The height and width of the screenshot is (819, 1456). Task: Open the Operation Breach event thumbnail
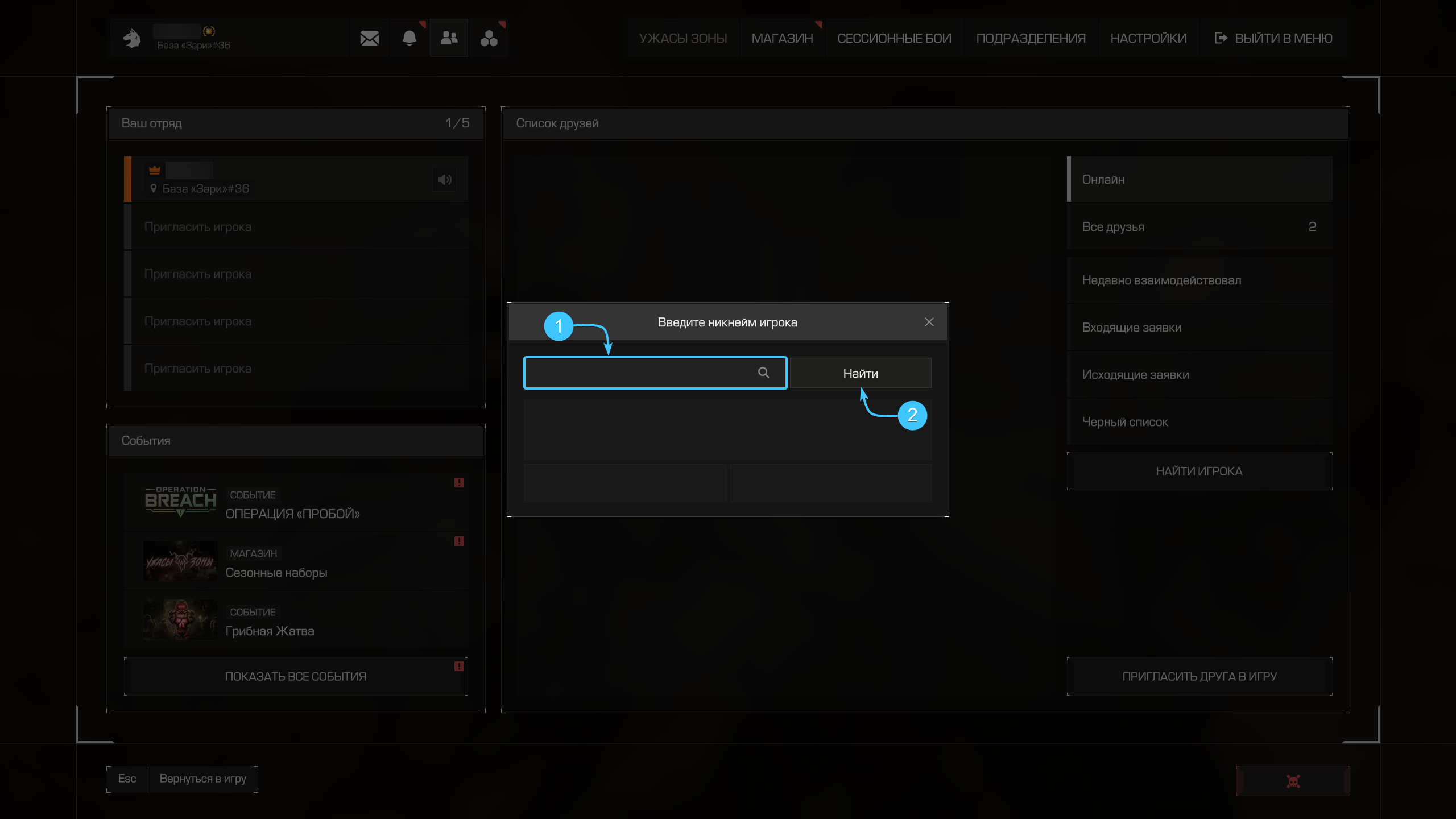tap(180, 502)
